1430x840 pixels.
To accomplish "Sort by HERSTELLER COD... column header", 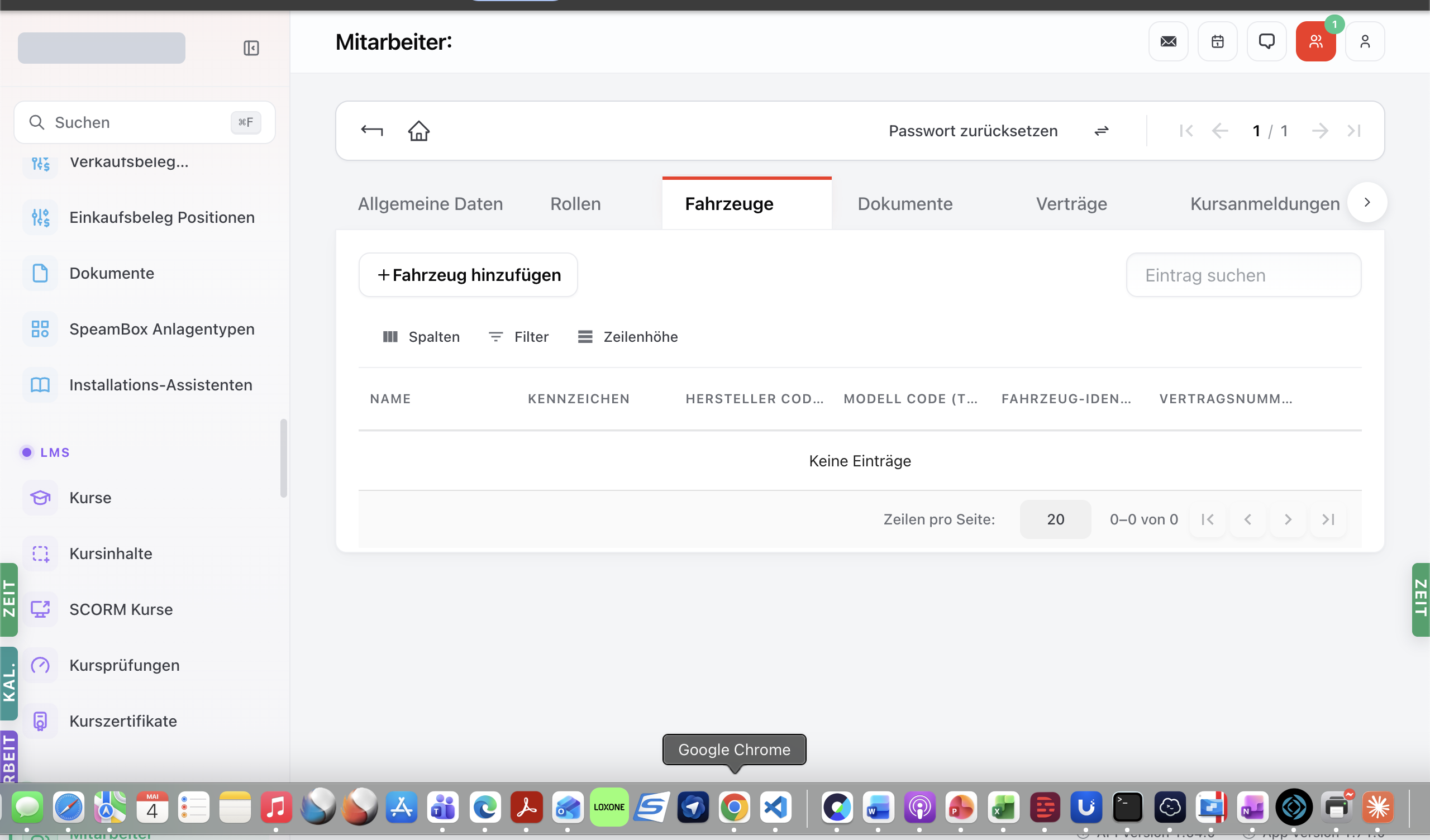I will point(754,399).
